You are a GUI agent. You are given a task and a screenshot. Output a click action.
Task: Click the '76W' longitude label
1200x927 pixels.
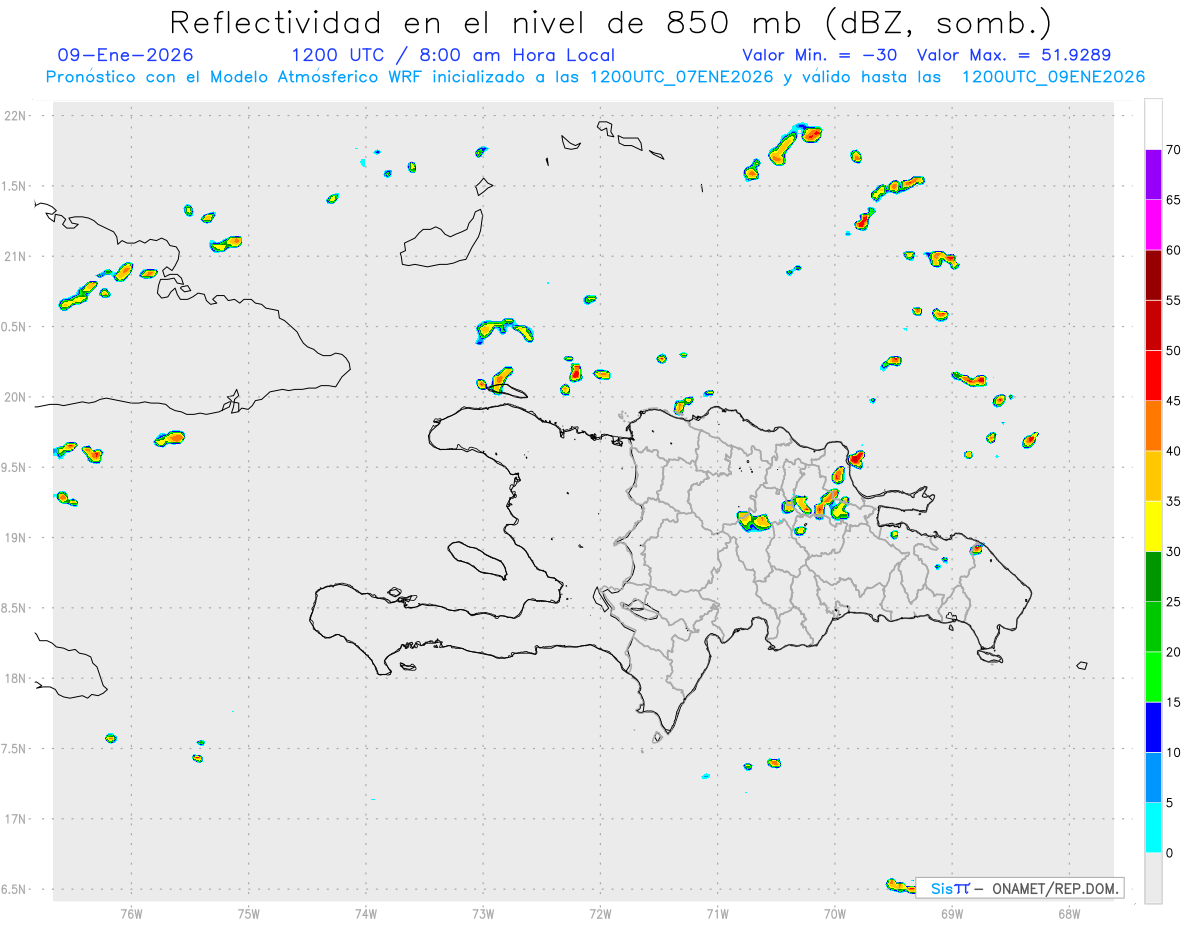[131, 913]
